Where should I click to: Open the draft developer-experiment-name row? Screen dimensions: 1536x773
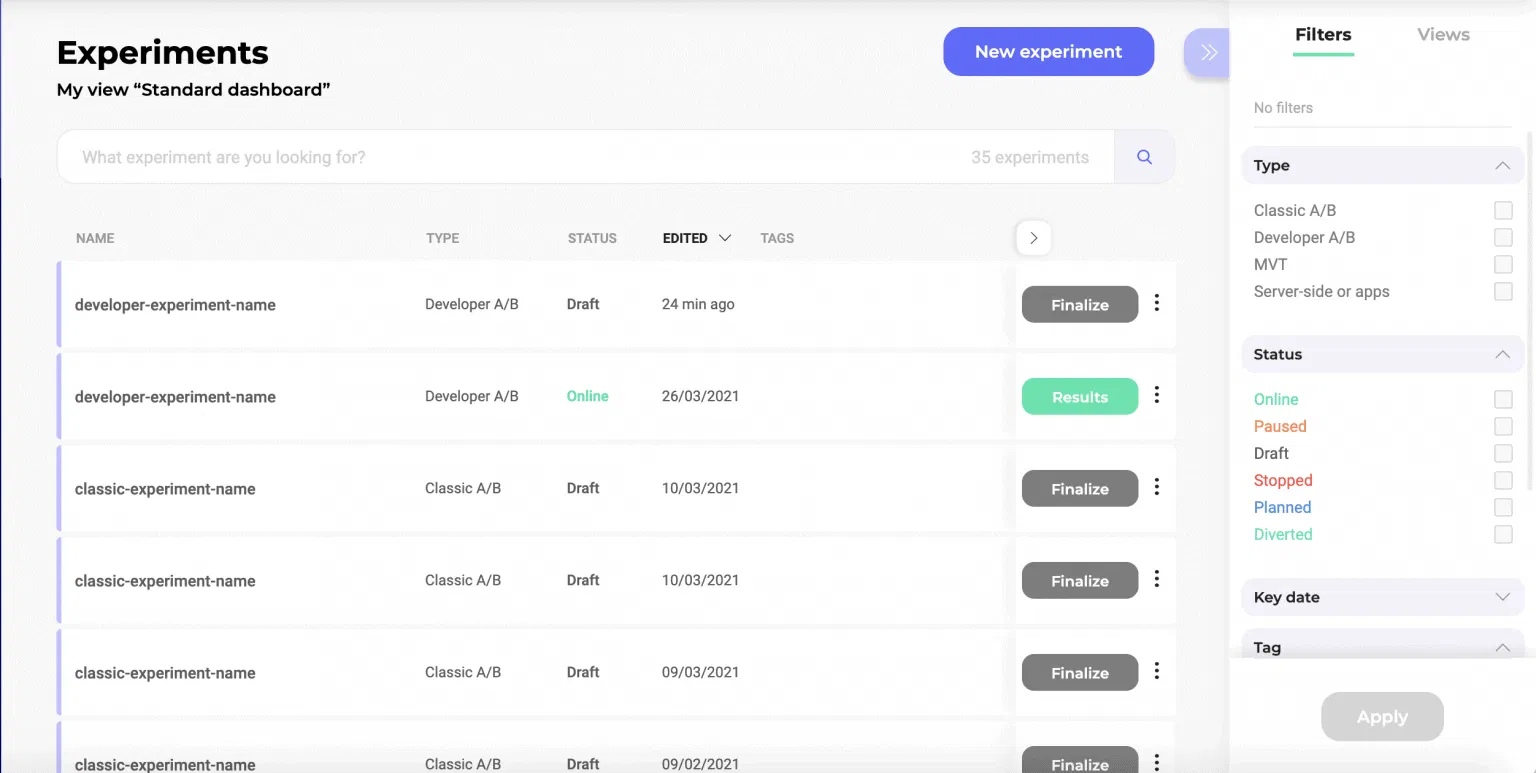[175, 305]
